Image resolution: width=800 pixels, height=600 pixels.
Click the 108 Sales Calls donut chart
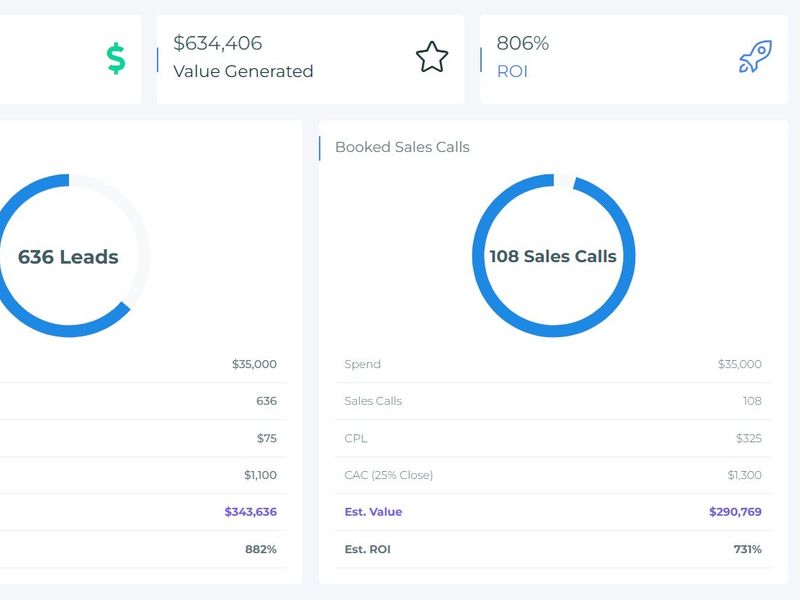(x=553, y=256)
